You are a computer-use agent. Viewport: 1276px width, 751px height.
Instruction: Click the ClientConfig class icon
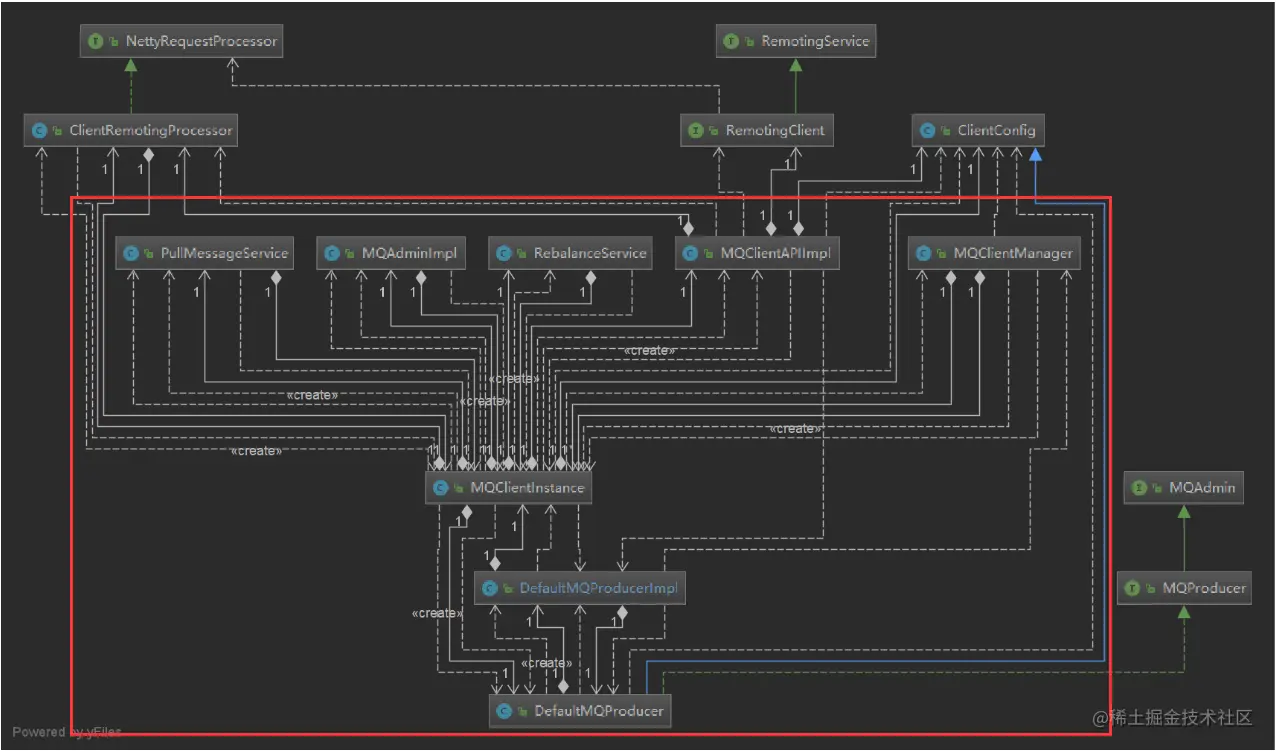(x=928, y=130)
